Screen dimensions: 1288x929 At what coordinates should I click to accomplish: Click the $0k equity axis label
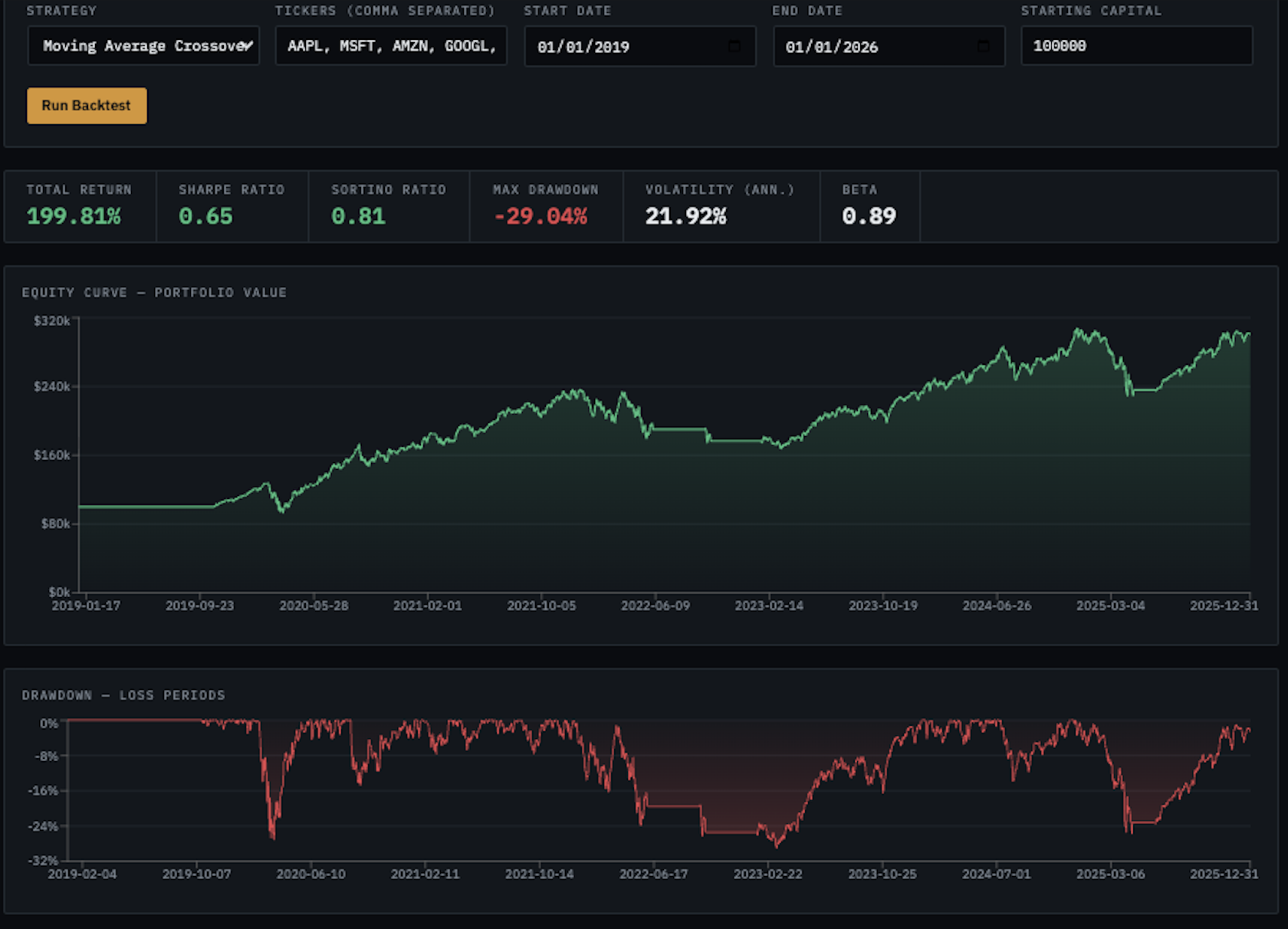pos(59,592)
